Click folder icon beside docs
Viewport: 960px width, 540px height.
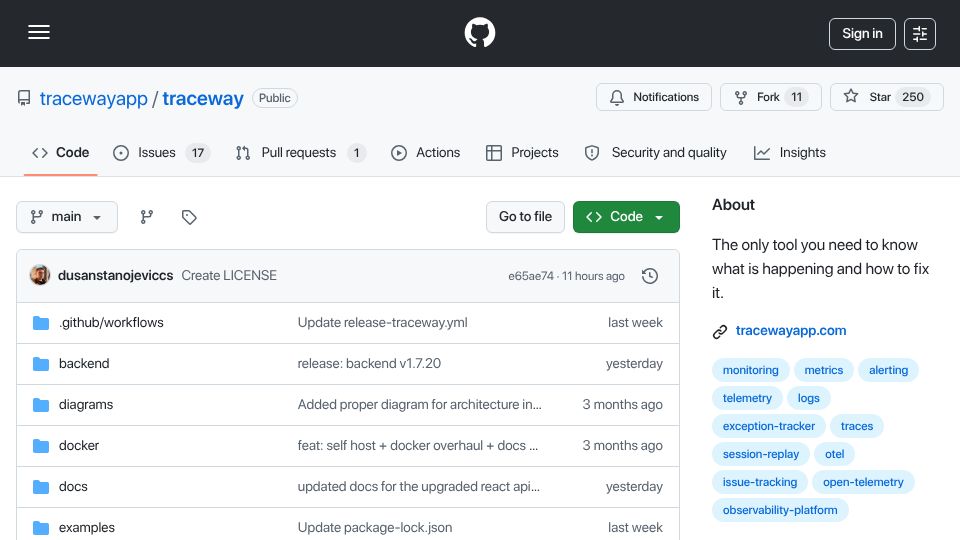point(41,487)
